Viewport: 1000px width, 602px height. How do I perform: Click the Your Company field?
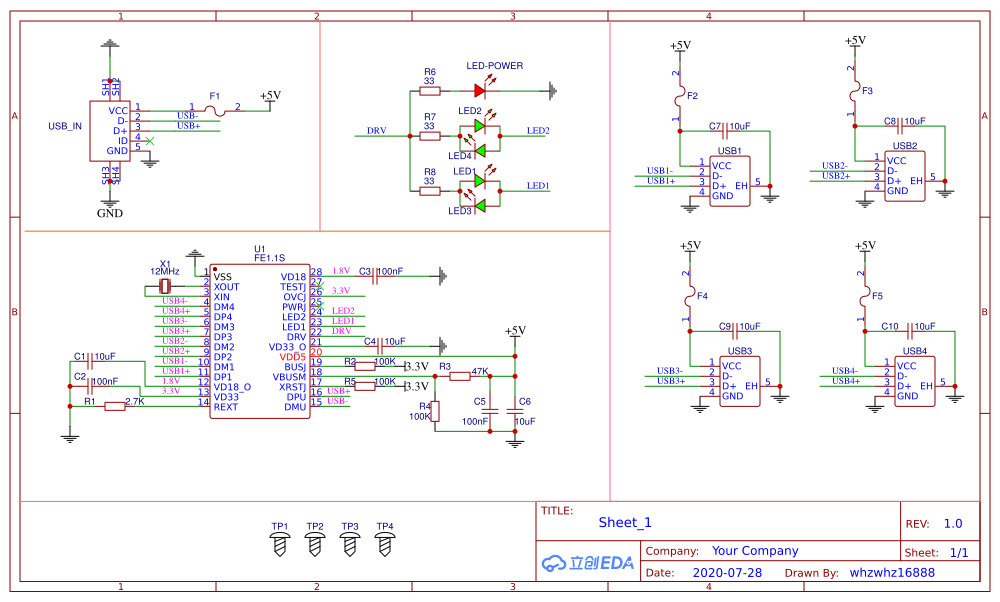pos(755,550)
